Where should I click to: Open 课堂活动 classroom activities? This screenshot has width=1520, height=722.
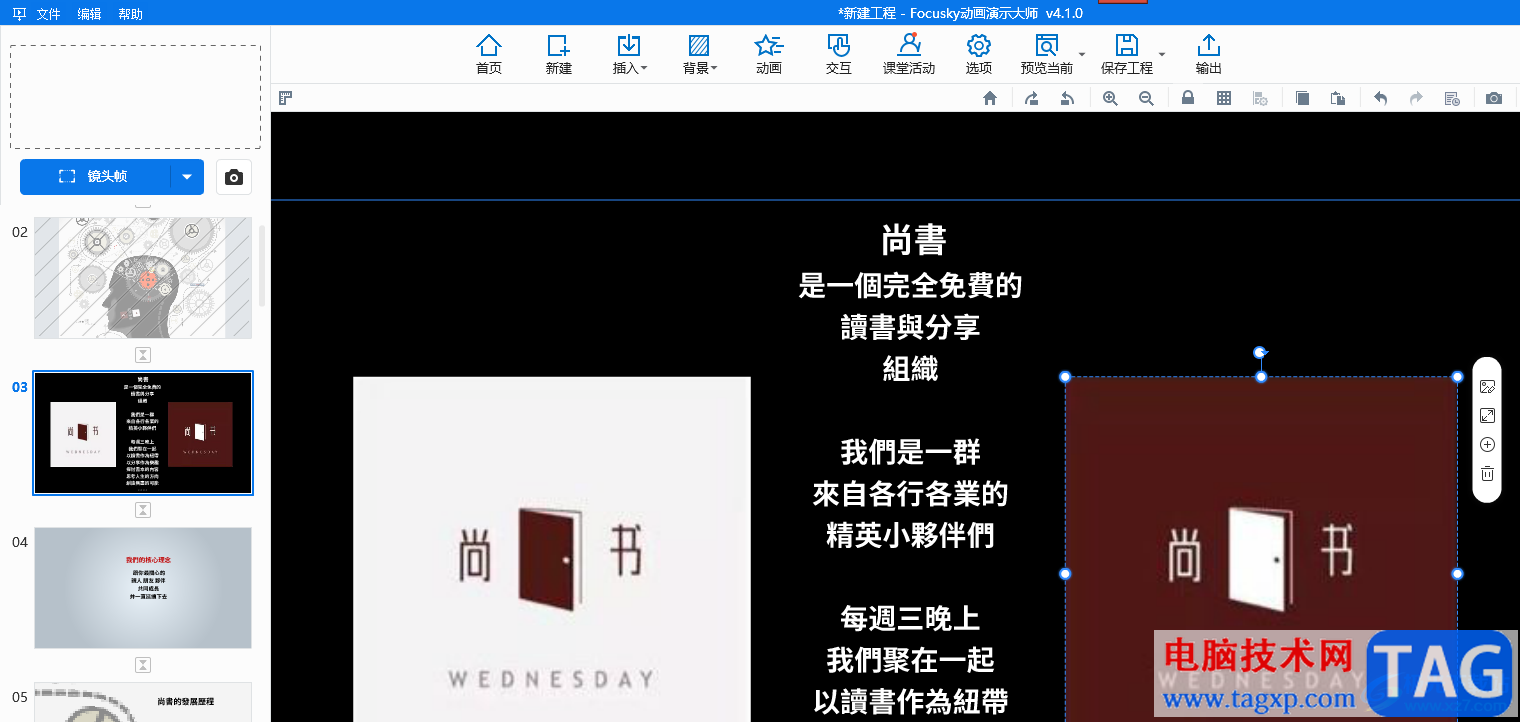pos(908,54)
